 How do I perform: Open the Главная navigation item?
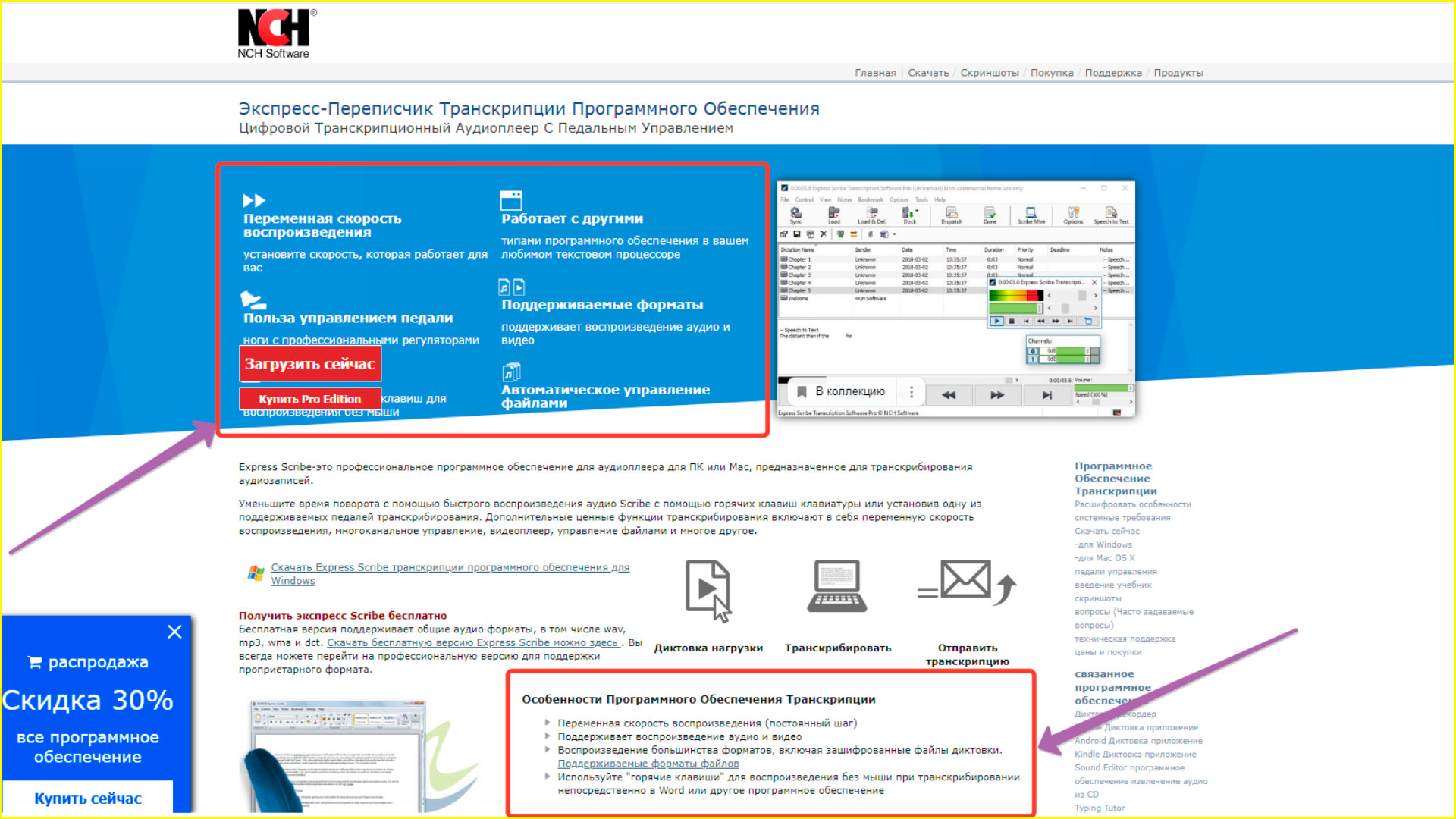875,73
